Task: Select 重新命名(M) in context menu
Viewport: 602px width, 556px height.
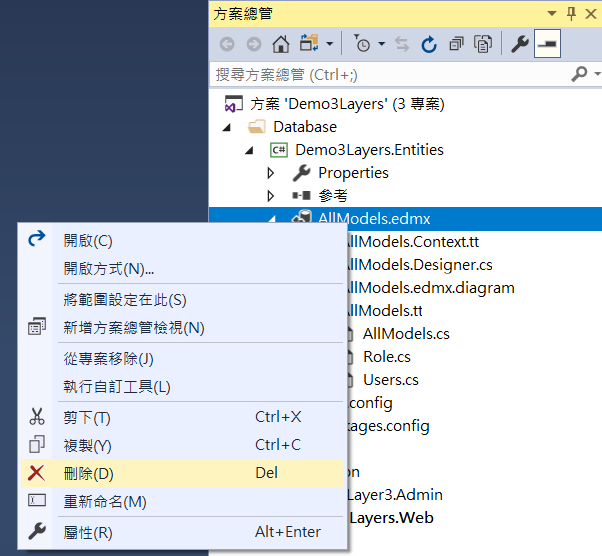Action: pyautogui.click(x=105, y=501)
